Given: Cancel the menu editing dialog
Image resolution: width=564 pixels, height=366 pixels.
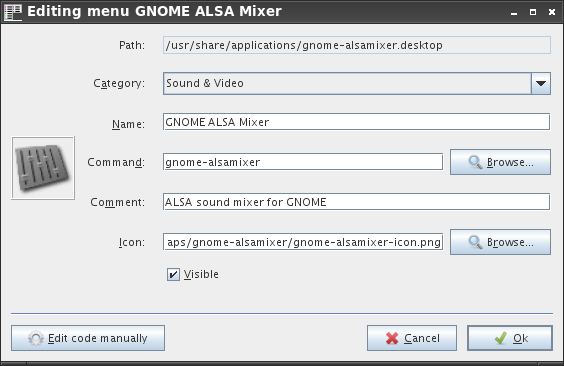Looking at the screenshot, I should tap(412, 338).
